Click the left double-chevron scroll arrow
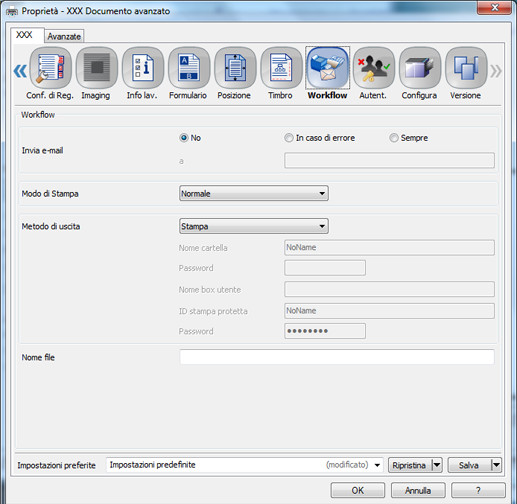The image size is (517, 504). [20, 71]
